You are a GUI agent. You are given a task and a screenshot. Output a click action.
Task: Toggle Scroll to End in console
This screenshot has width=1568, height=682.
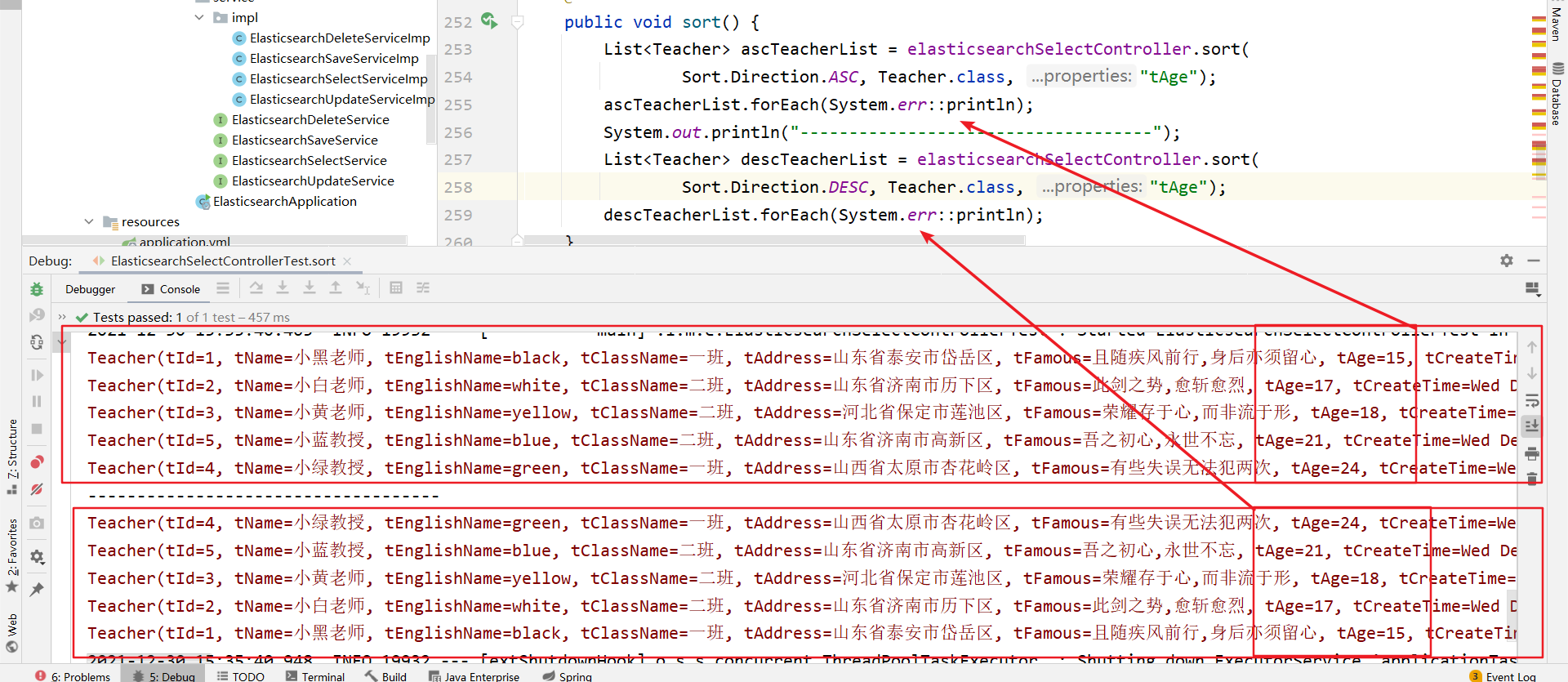pos(1532,426)
